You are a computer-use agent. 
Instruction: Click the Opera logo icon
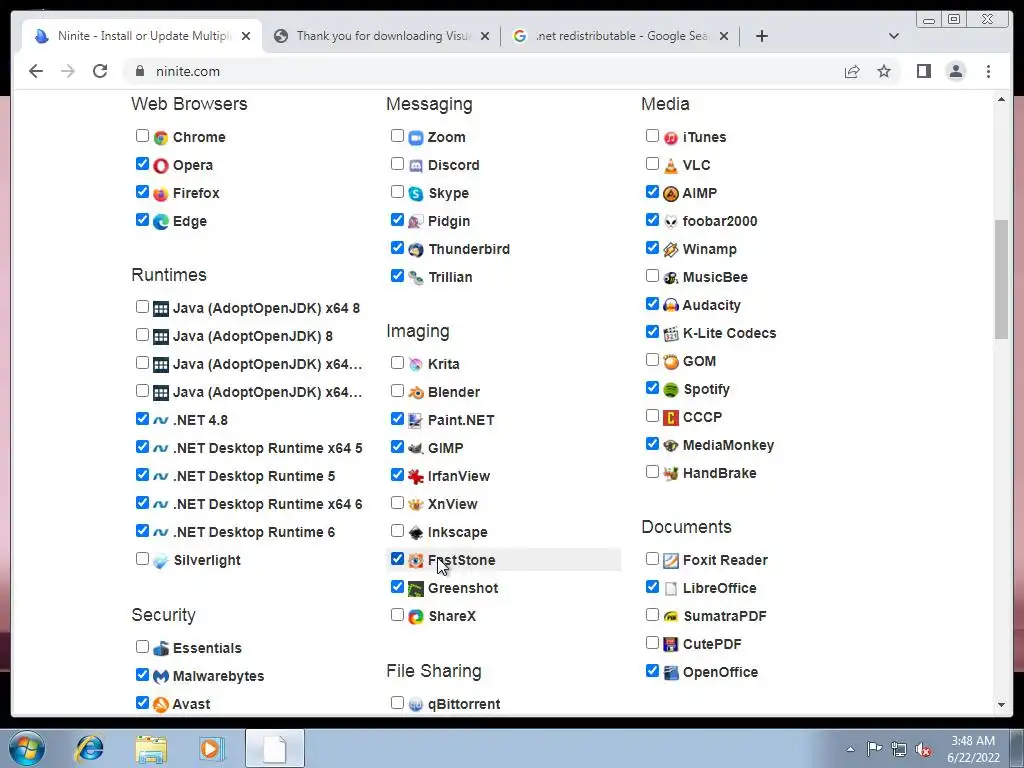pyautogui.click(x=161, y=166)
